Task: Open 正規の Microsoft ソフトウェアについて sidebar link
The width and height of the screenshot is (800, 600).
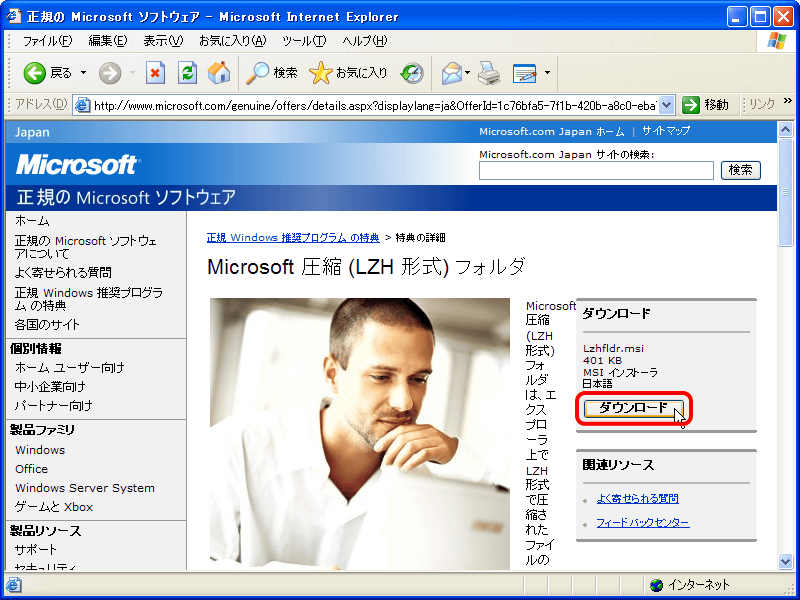Action: [86, 247]
